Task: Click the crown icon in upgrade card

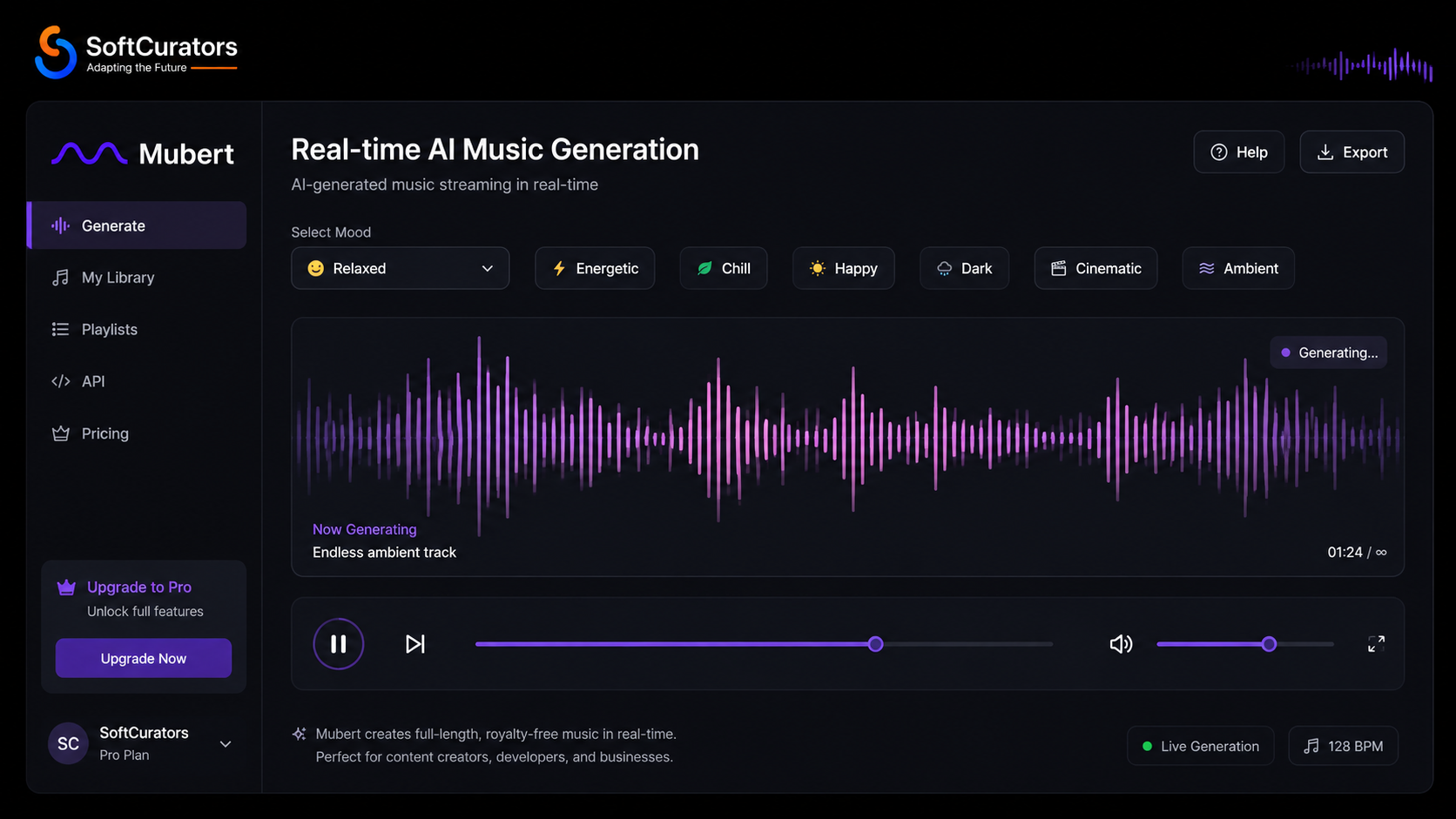Action: click(x=66, y=587)
